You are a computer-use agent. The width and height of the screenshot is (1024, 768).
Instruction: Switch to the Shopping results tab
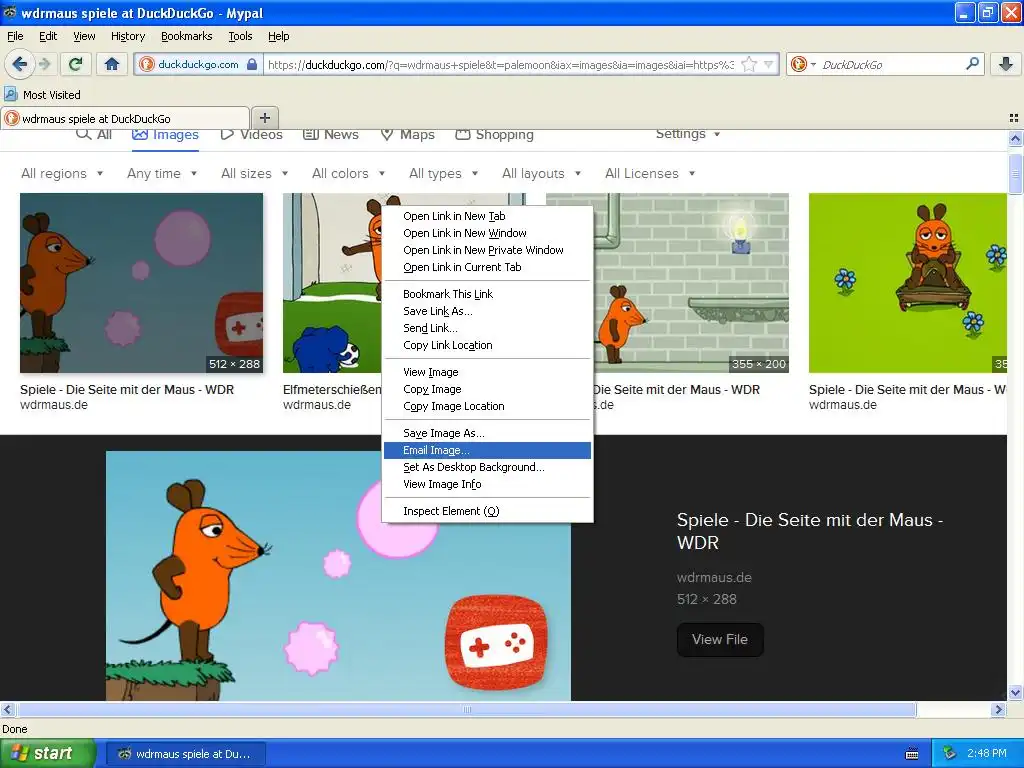click(494, 135)
